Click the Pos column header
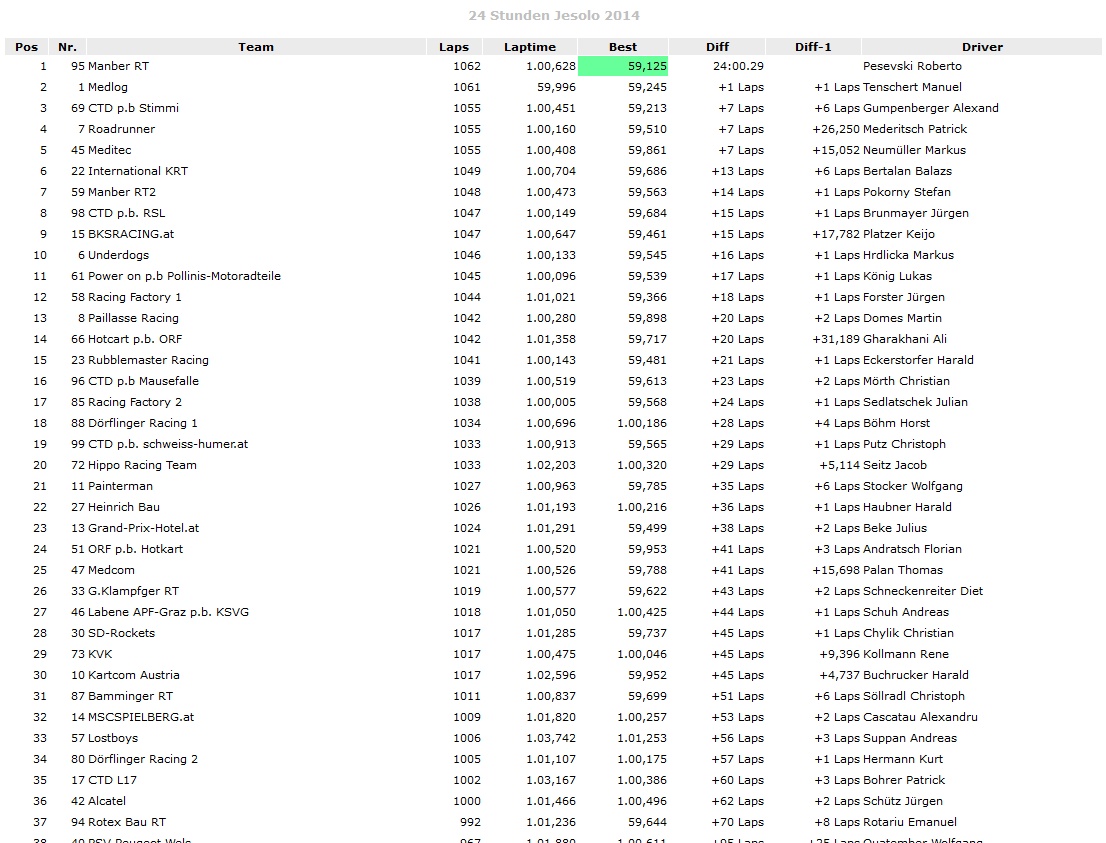 pos(27,47)
